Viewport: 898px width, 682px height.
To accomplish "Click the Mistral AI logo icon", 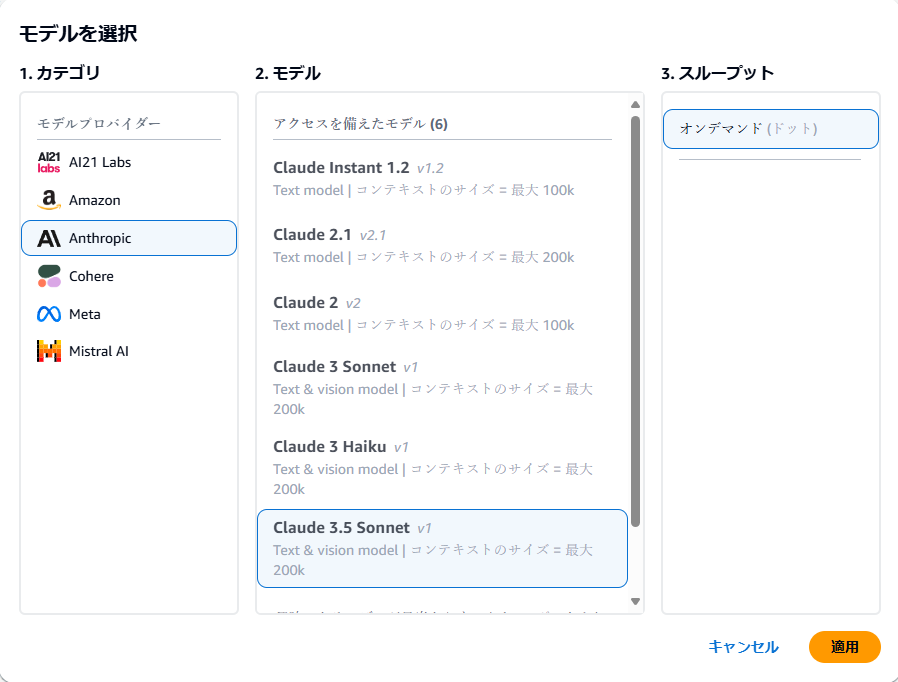I will [49, 351].
